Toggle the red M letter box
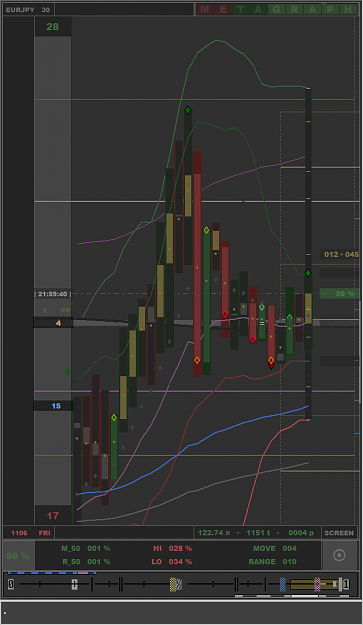The image size is (363, 625). click(x=204, y=9)
